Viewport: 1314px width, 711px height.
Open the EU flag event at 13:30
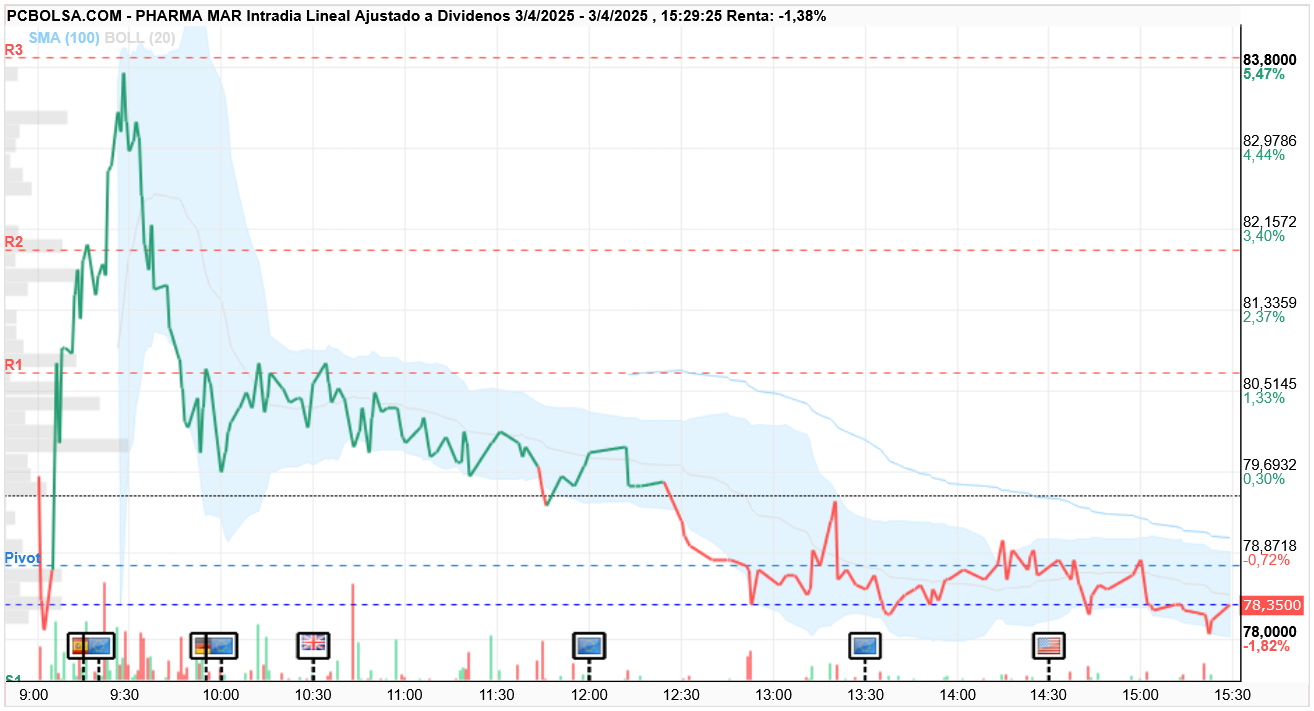865,645
